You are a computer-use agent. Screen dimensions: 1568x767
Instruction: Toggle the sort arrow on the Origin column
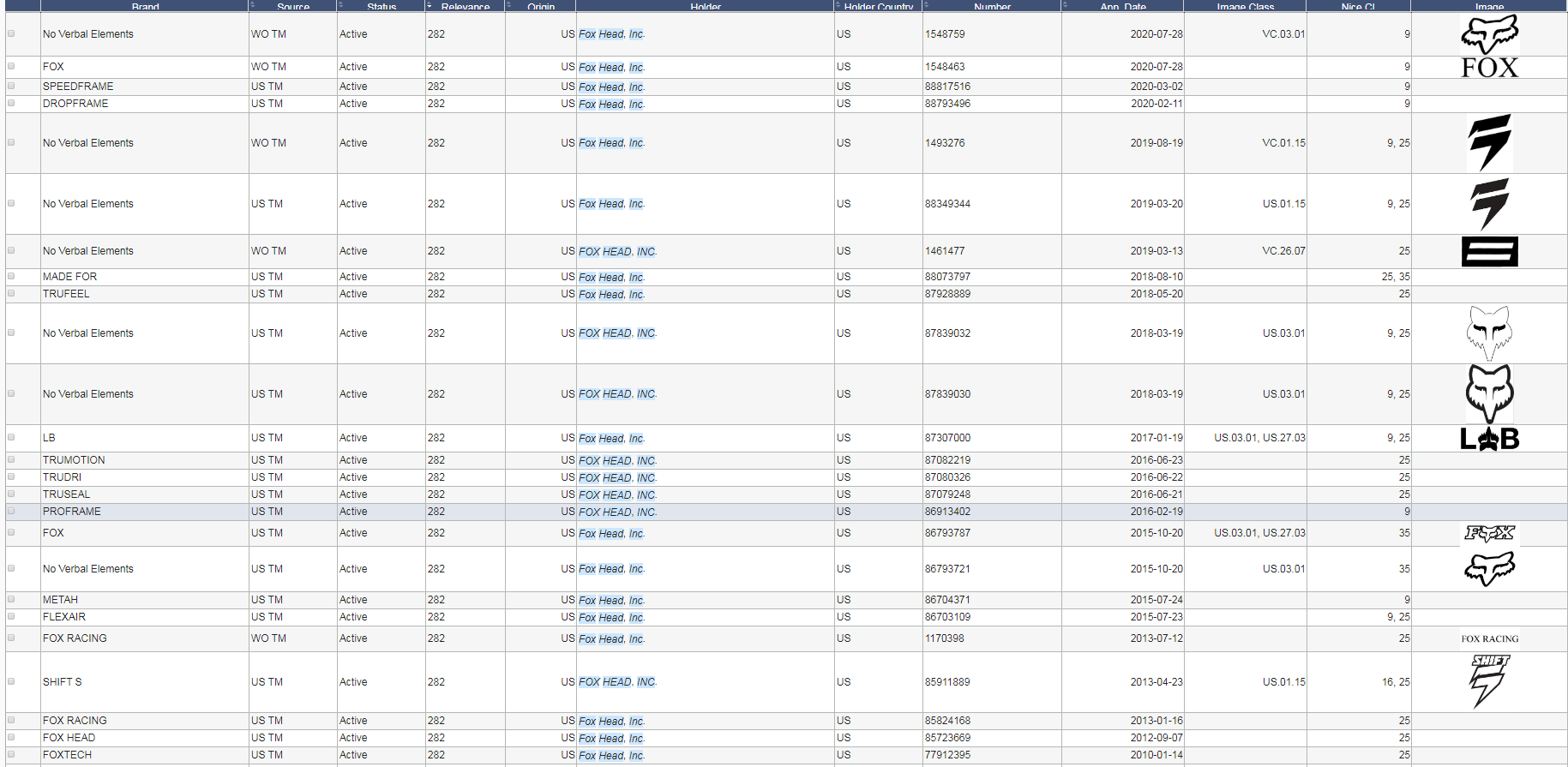coord(509,5)
